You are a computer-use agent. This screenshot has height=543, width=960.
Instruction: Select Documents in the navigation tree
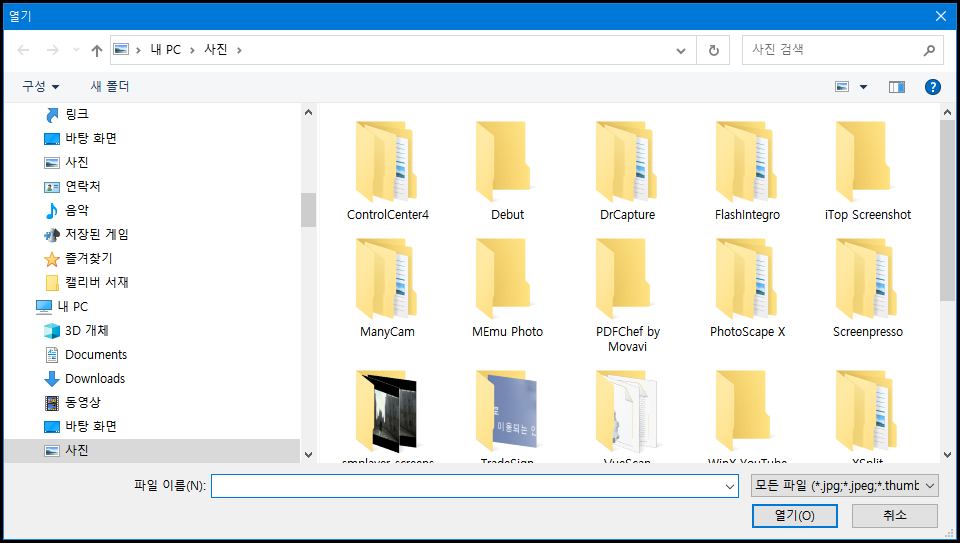pyautogui.click(x=96, y=354)
